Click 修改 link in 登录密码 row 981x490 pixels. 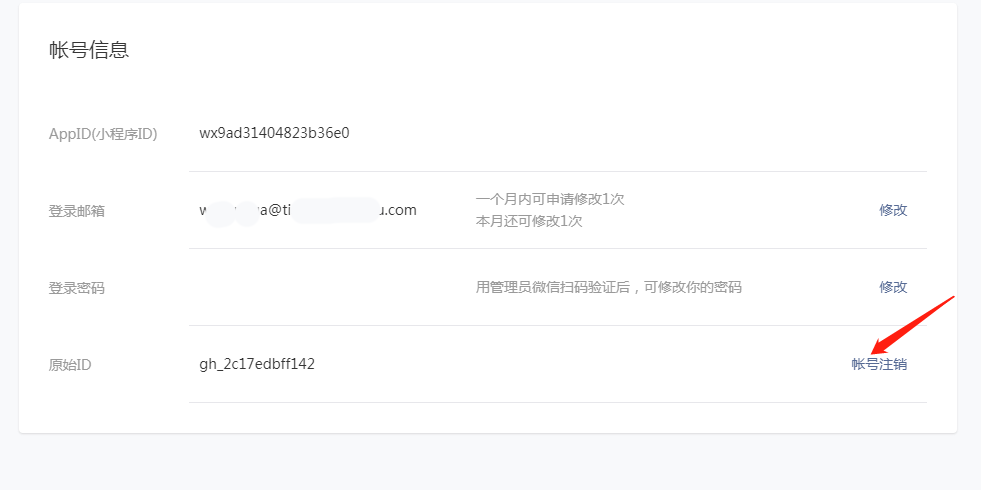(893, 287)
